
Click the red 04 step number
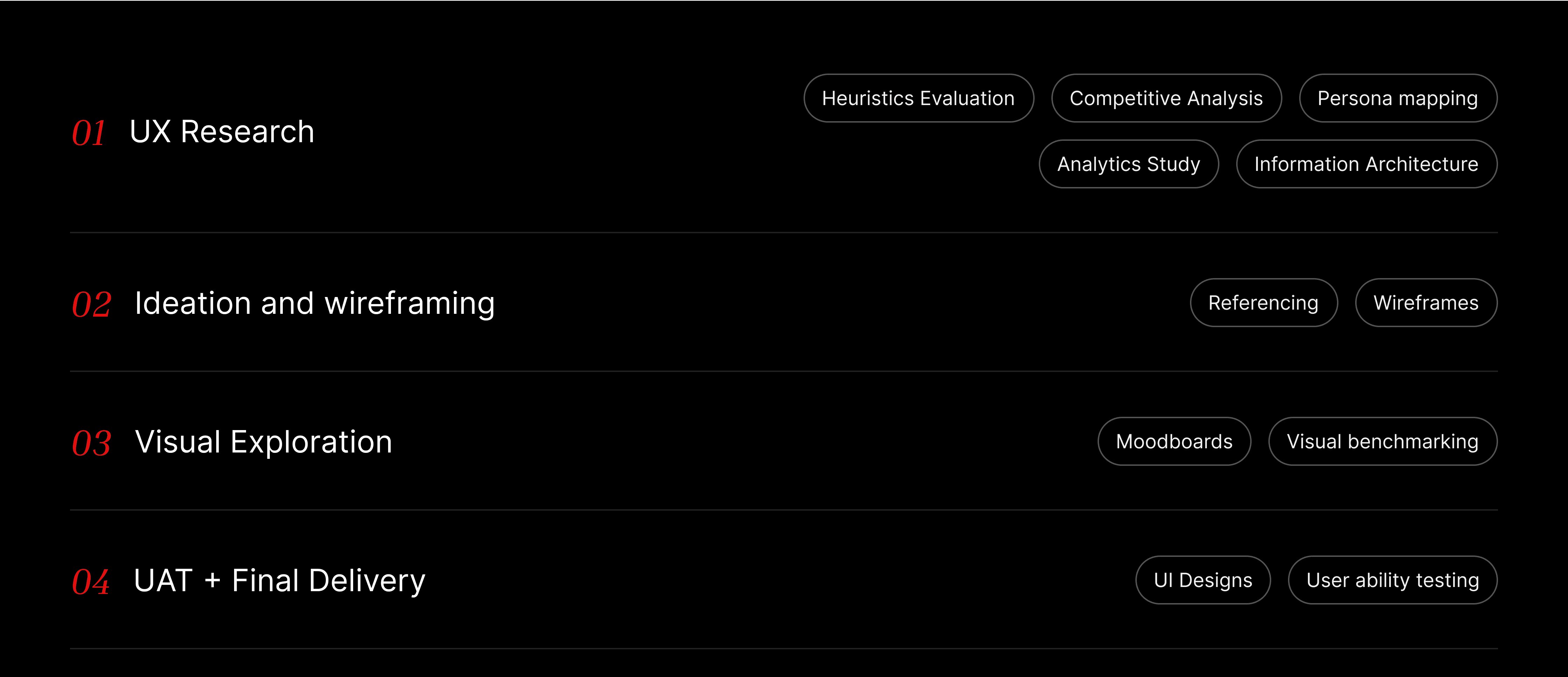pyautogui.click(x=91, y=581)
